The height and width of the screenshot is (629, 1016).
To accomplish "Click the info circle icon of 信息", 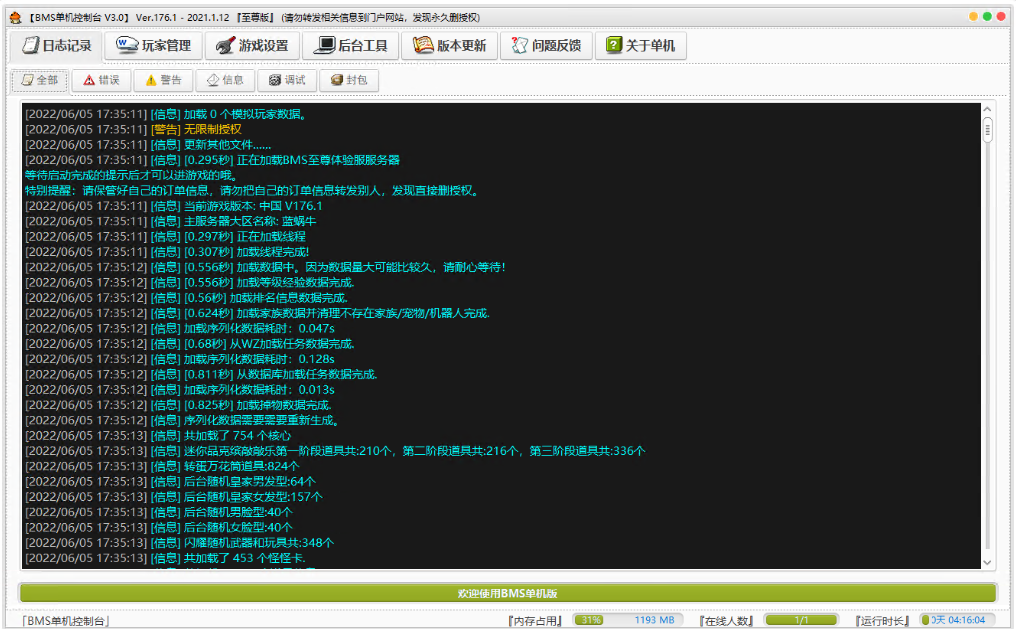I will pos(213,80).
